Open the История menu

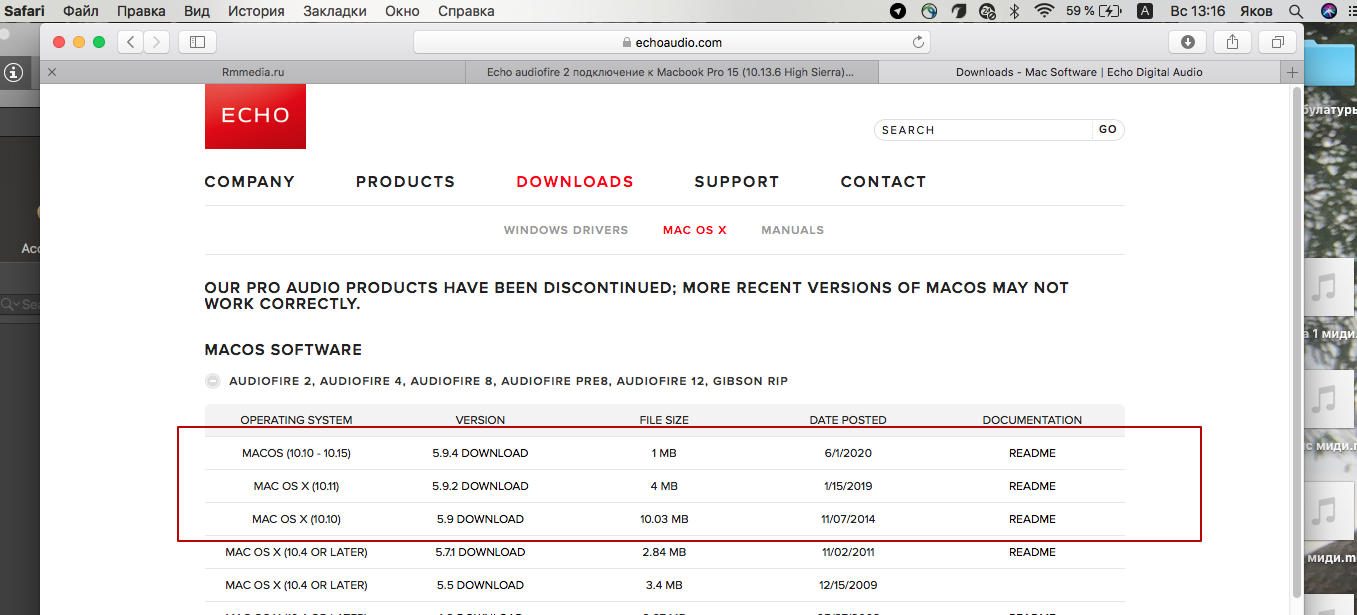click(256, 11)
